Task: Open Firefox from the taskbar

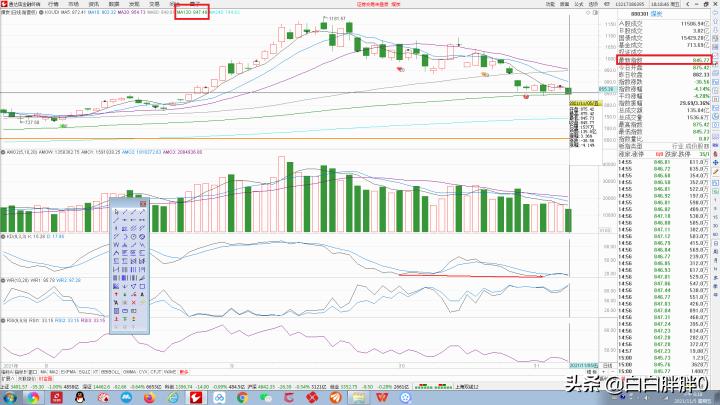Action: click(149, 398)
